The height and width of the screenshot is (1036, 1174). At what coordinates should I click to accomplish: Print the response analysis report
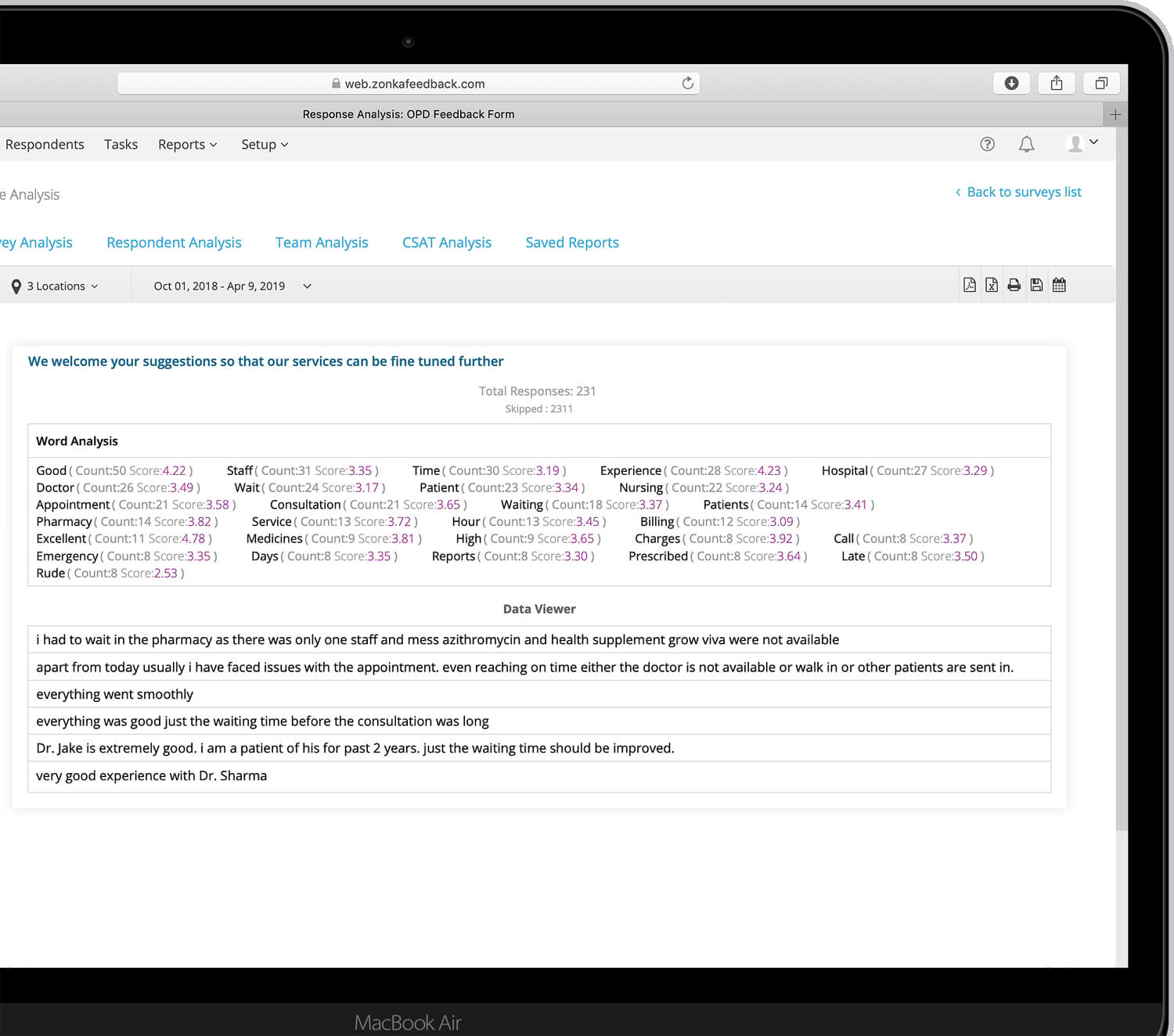(x=1014, y=285)
